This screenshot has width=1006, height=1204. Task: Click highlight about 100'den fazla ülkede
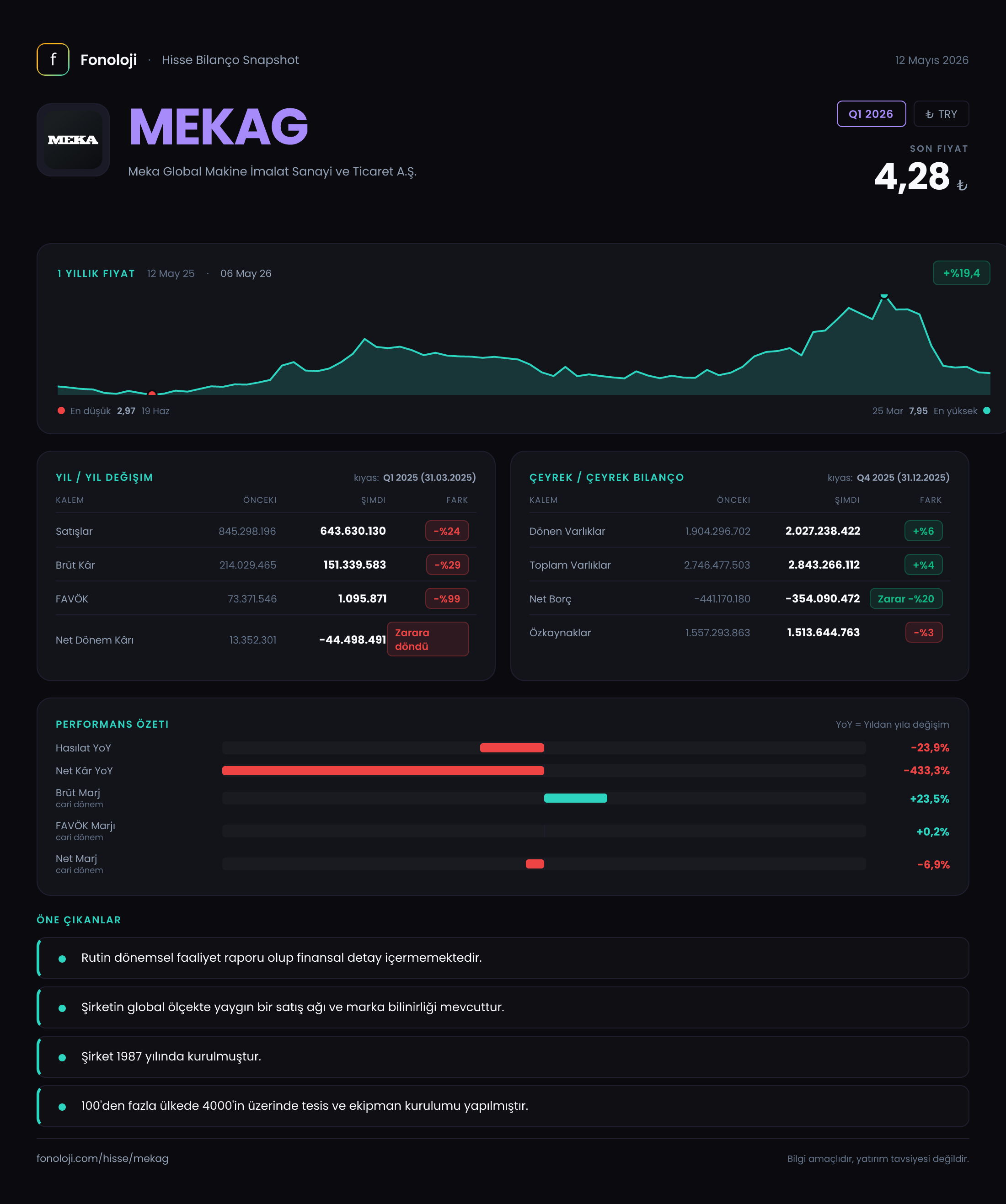click(x=503, y=1106)
